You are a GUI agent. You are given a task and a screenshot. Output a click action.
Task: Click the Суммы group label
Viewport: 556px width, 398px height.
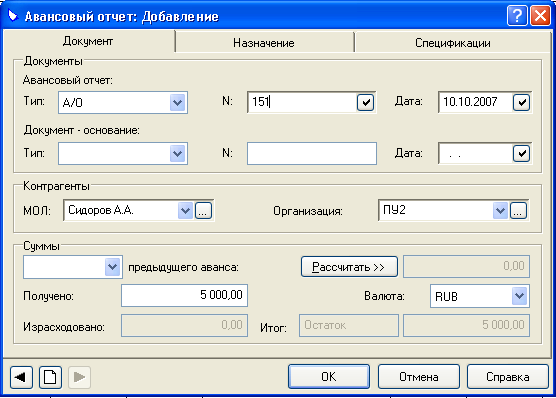(41, 246)
